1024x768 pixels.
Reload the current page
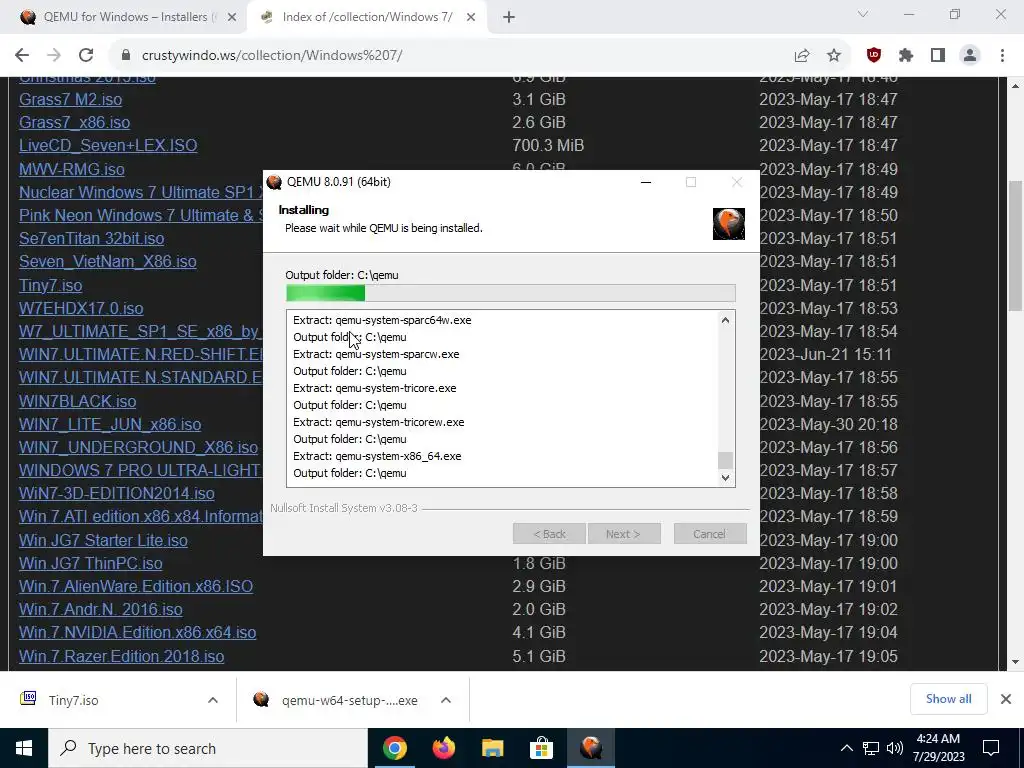coord(86,56)
